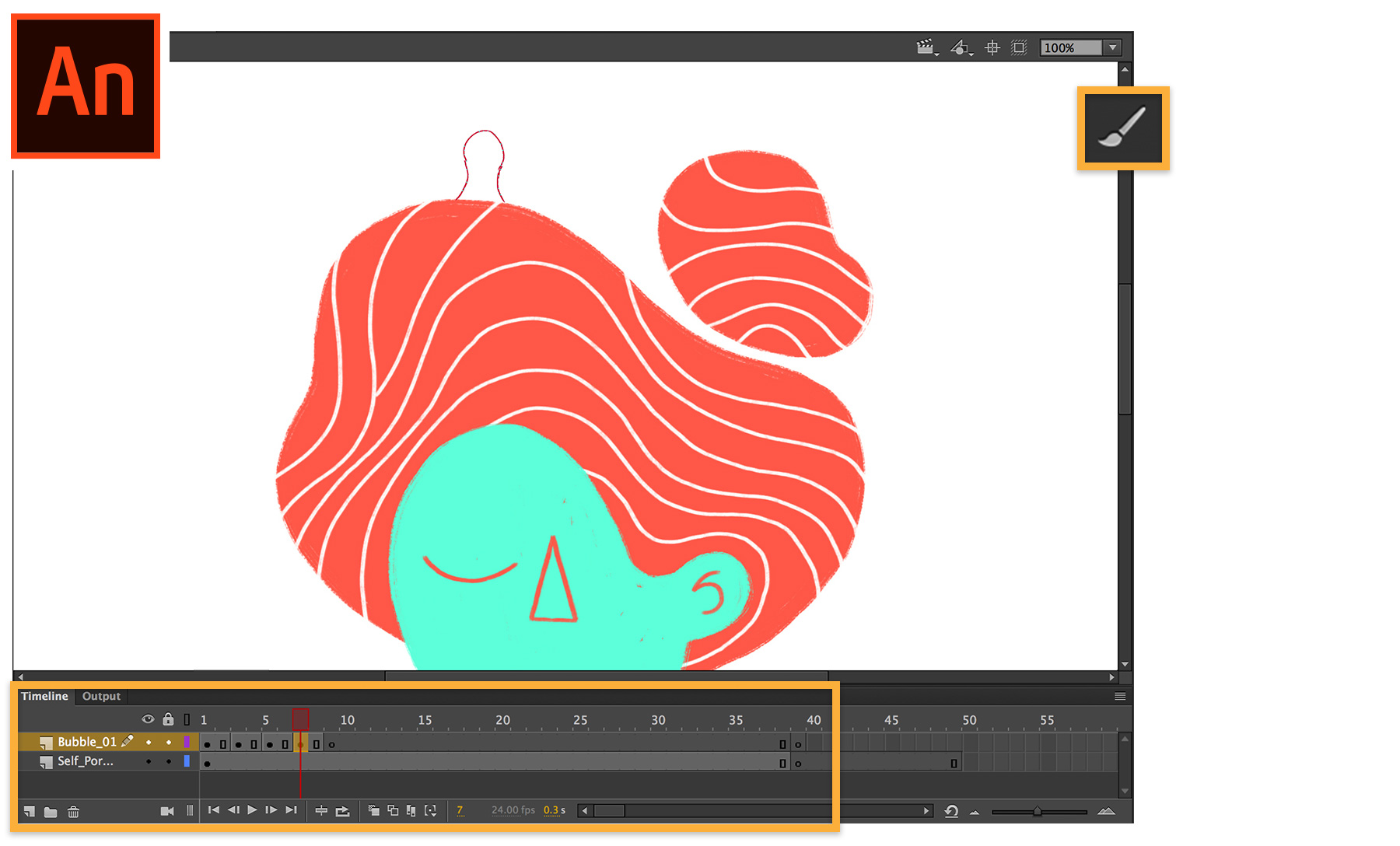Select the Timeline tab

click(x=44, y=696)
